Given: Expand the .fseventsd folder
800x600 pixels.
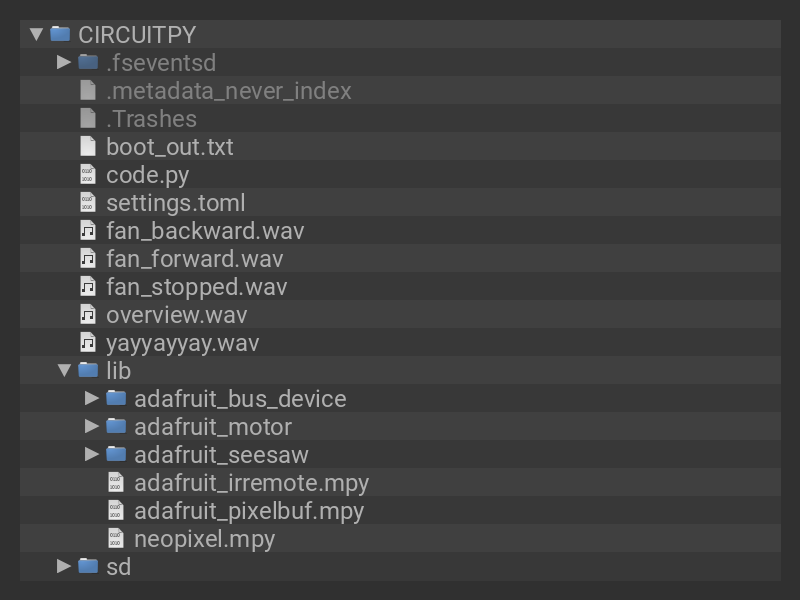Looking at the screenshot, I should click(x=64, y=62).
